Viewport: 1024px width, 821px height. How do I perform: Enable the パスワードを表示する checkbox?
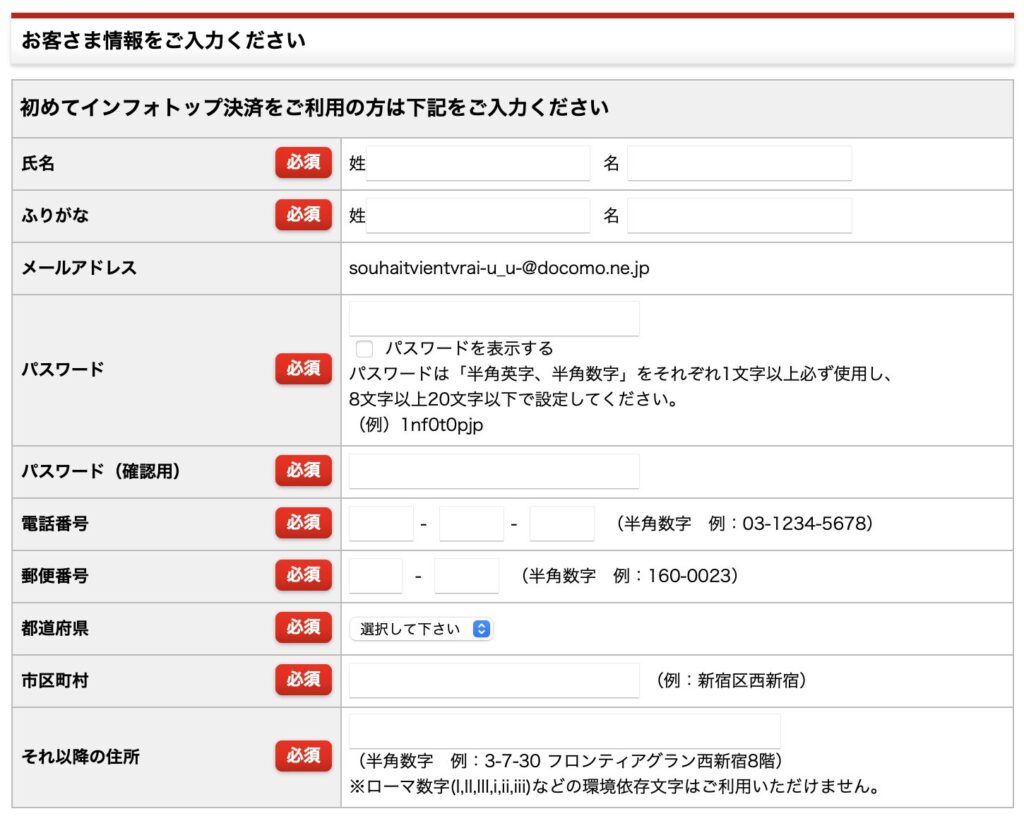365,349
